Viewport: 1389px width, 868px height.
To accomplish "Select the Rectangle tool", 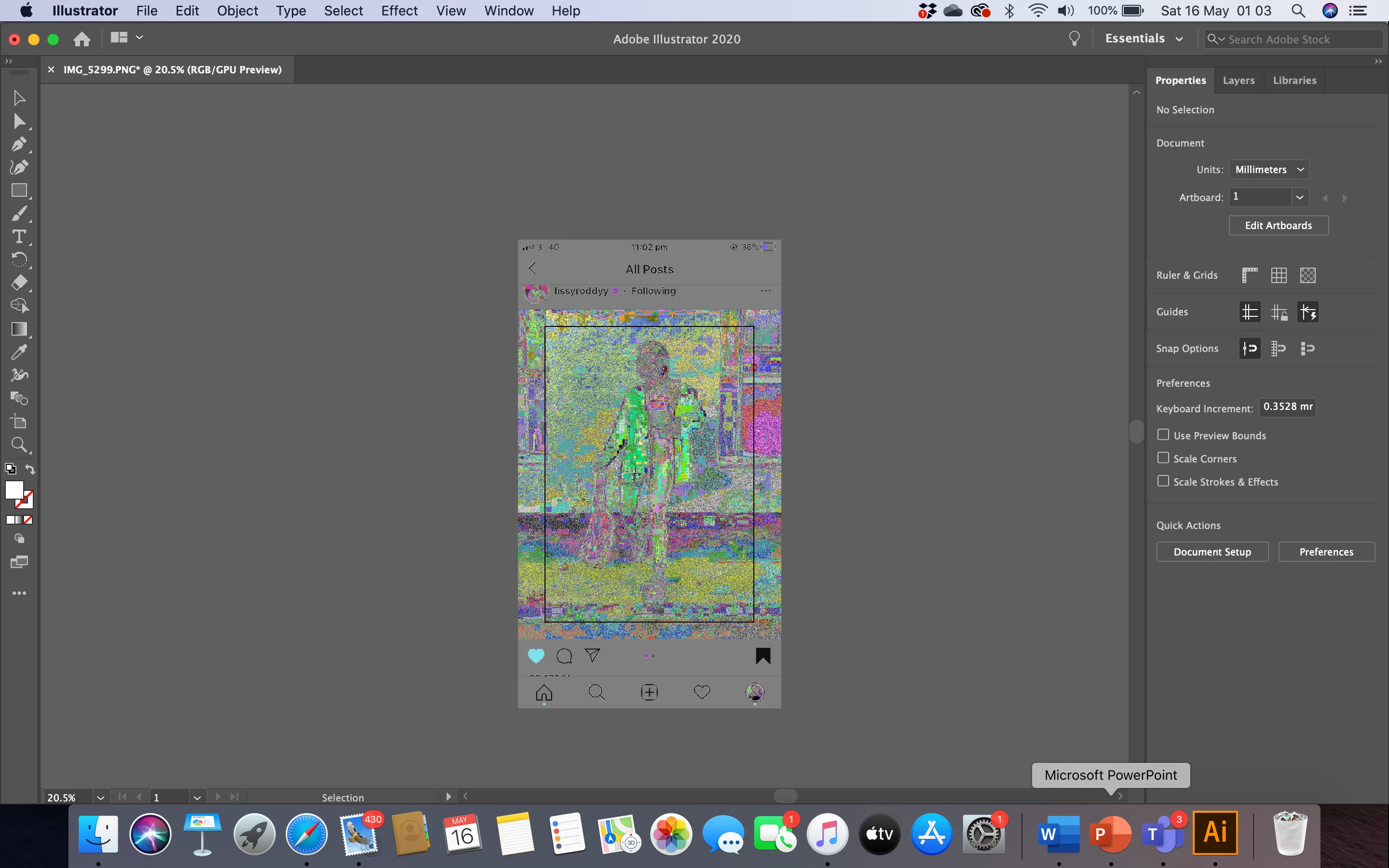I will 19,190.
